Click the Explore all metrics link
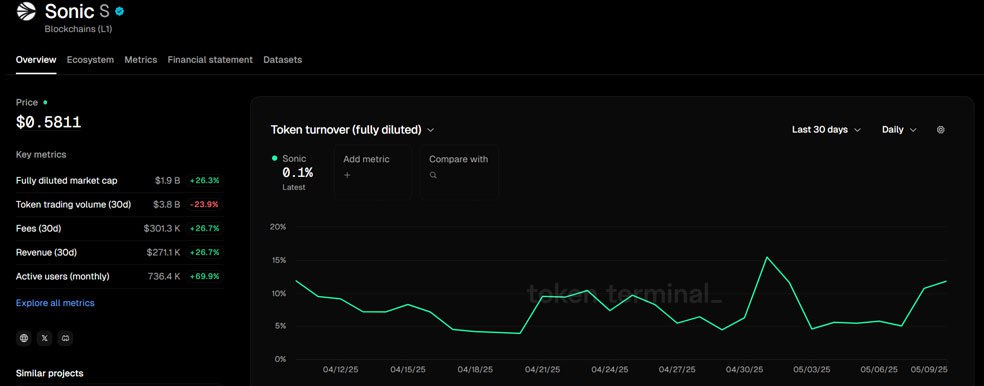This screenshot has height=386, width=984. coord(55,303)
